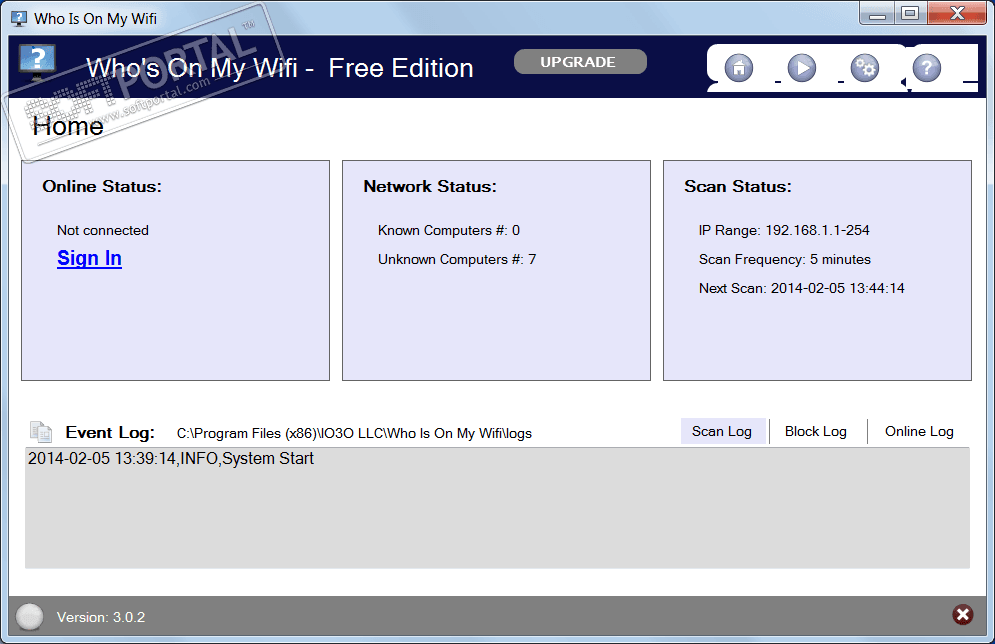Switch to the Scan Log tab
The height and width of the screenshot is (644, 995).
pos(722,431)
